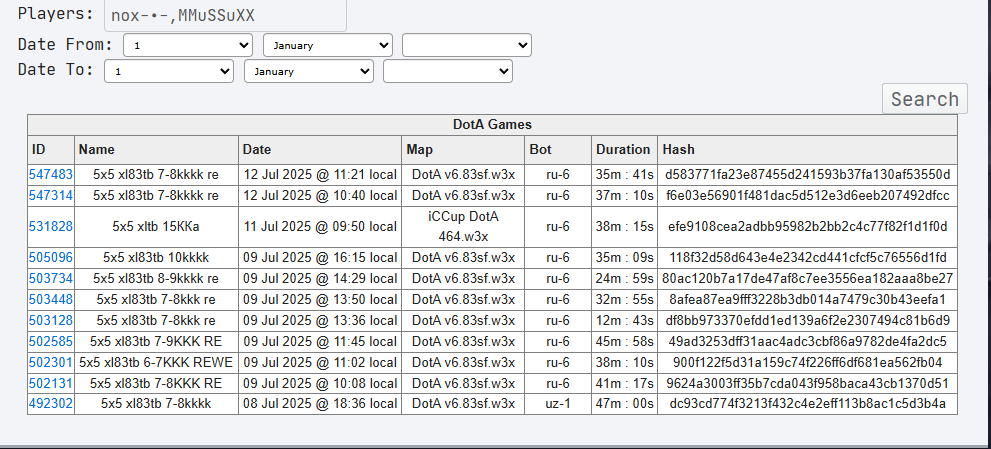Select game name '5x5 xl83tb 8-9kkkk re'
Image resolution: width=991 pixels, height=449 pixels.
click(156, 278)
